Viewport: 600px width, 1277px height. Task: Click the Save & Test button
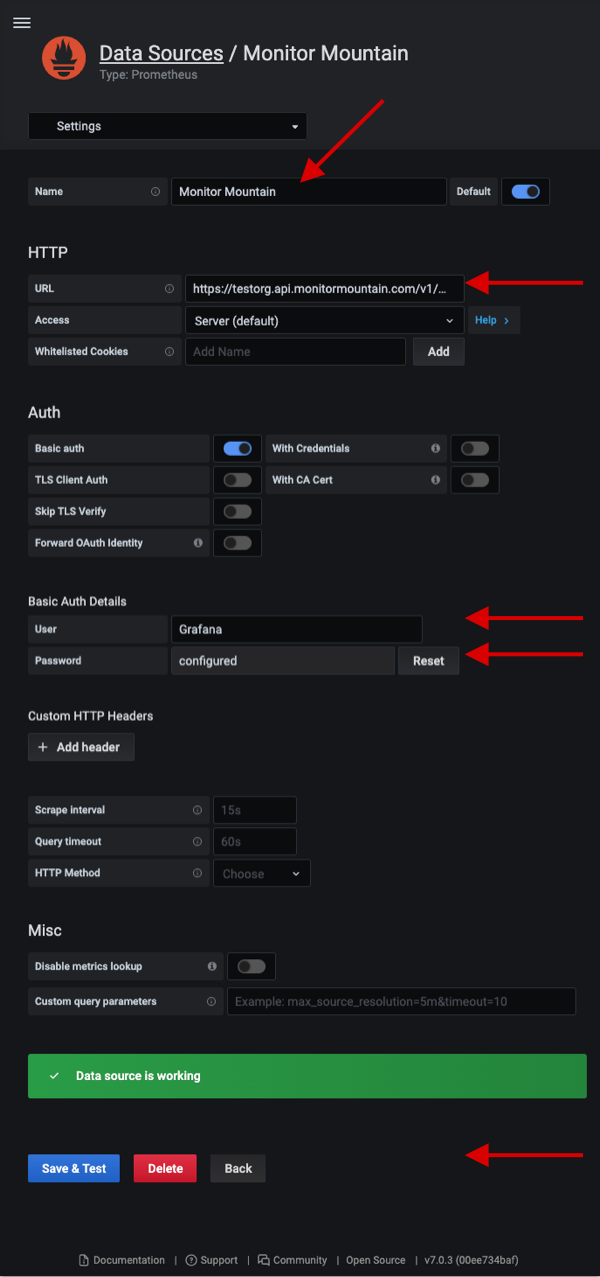(74, 1168)
